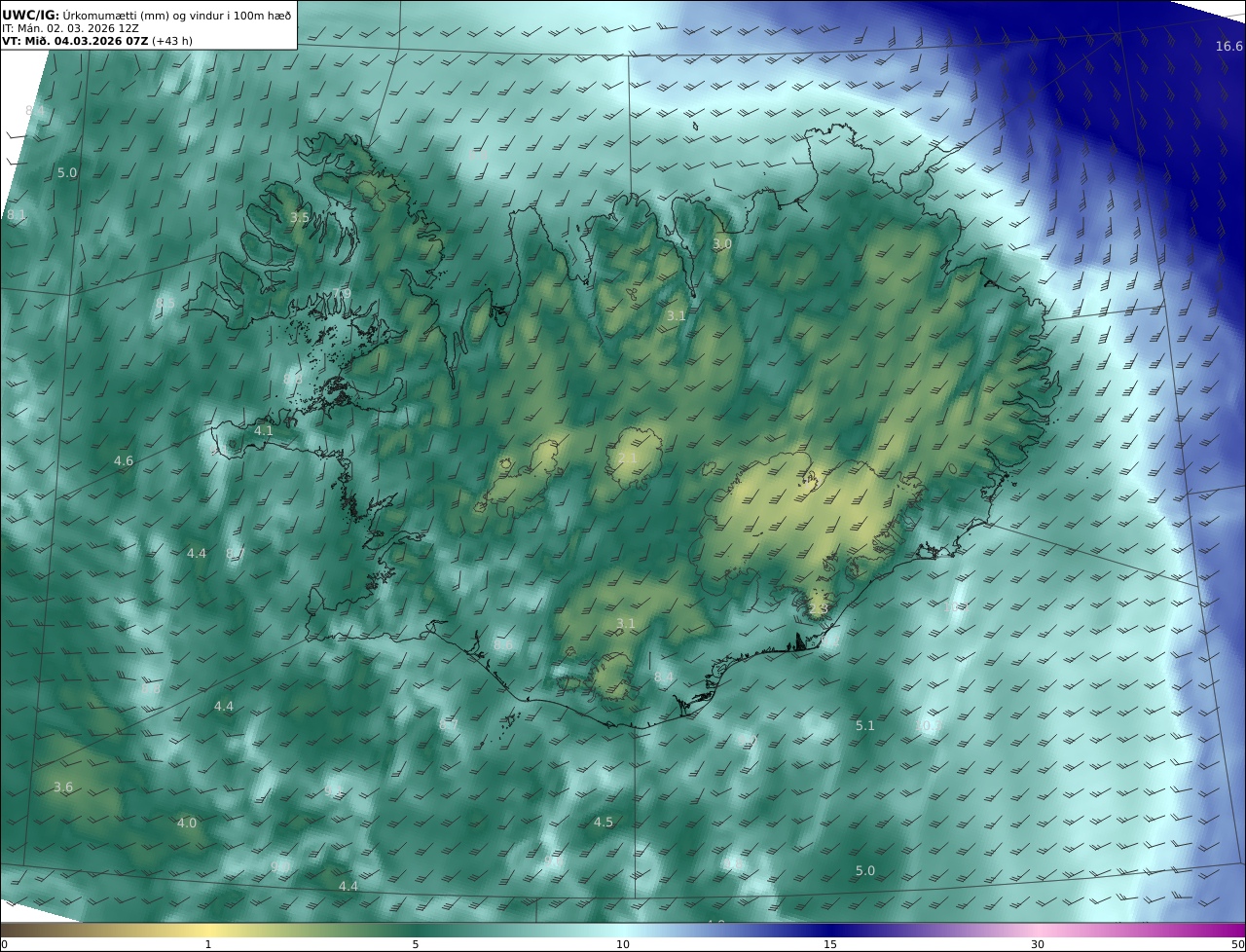
Task: Click the 5 tick on the colour scale
Action: click(416, 944)
